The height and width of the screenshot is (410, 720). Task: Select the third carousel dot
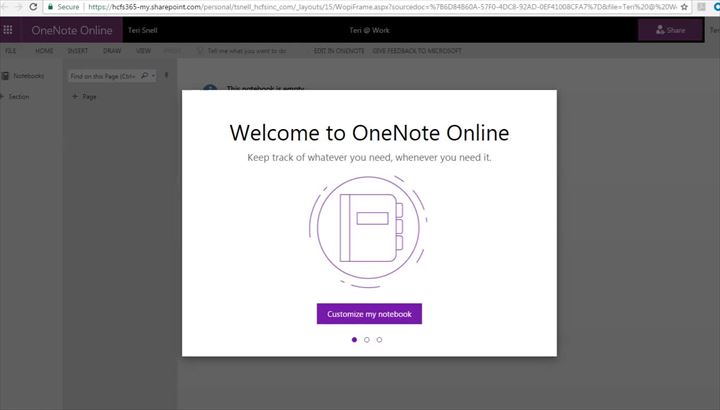click(x=379, y=340)
